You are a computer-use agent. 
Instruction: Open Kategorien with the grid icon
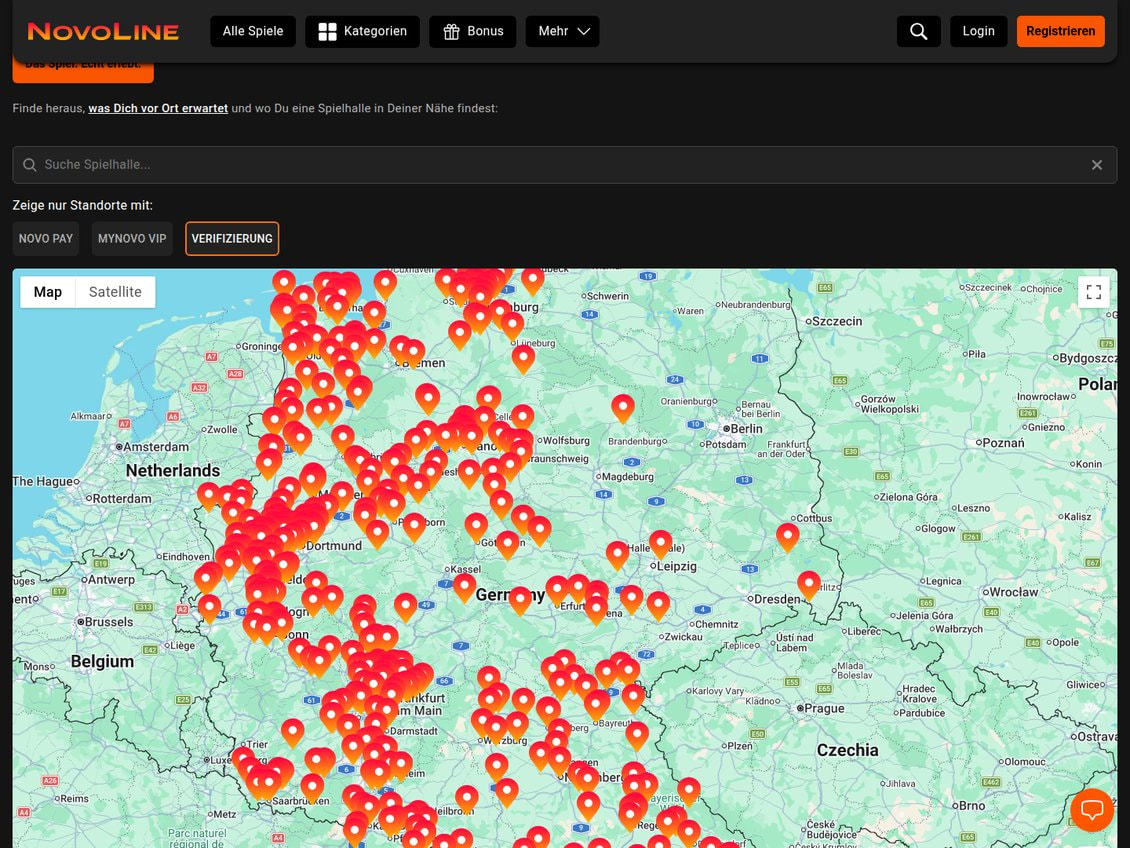(362, 31)
